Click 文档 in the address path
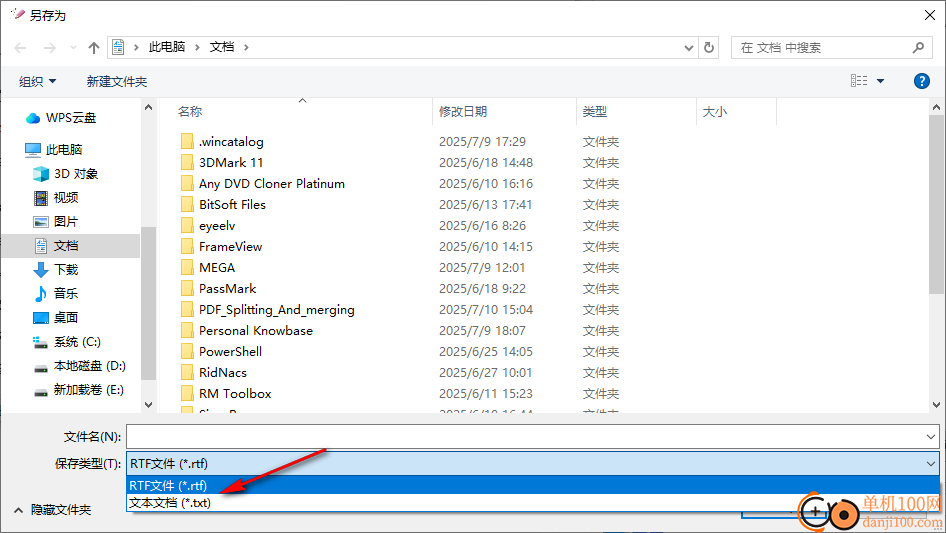The height and width of the screenshot is (533, 946). [221, 47]
